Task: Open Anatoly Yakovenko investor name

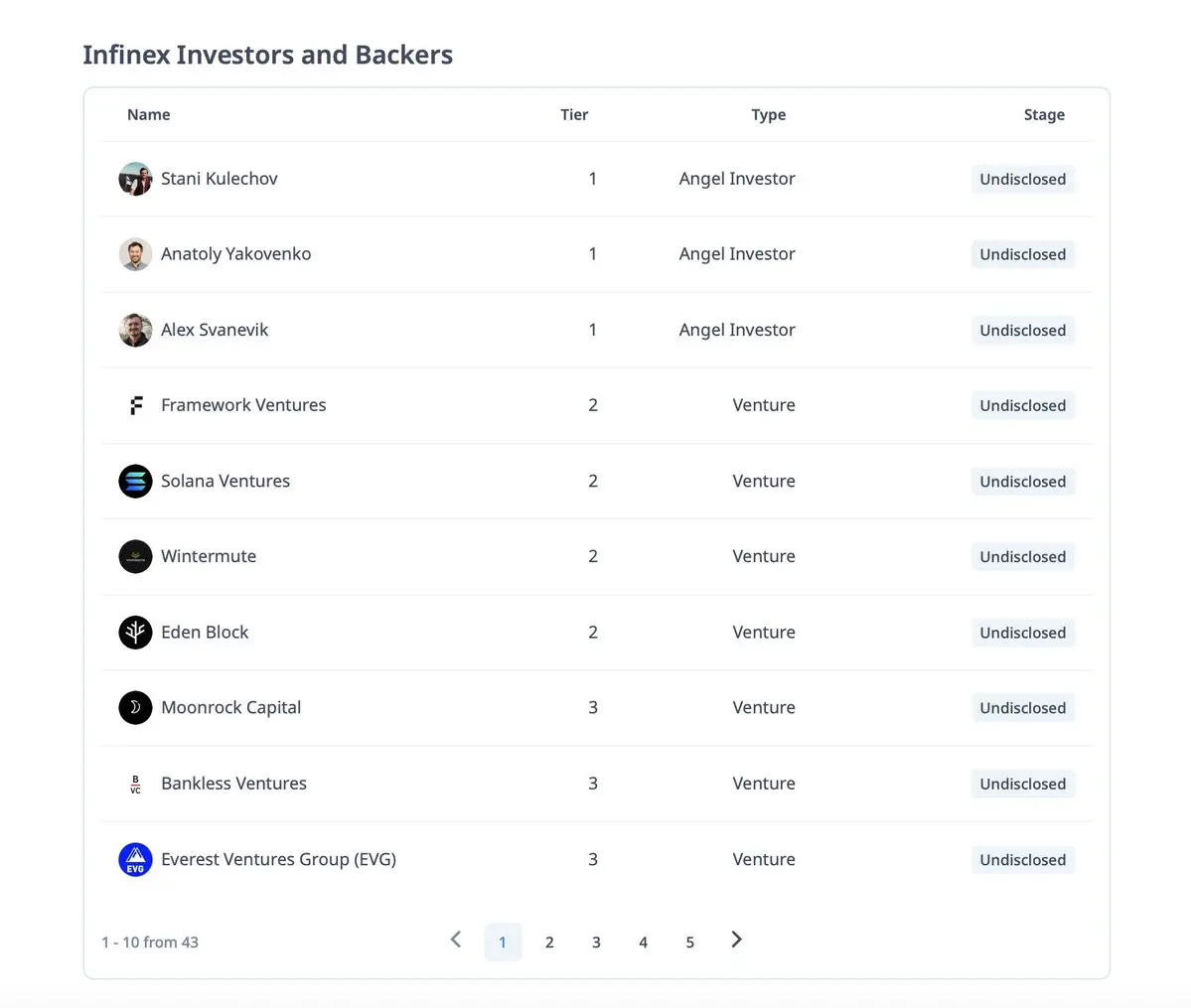Action: (x=235, y=253)
